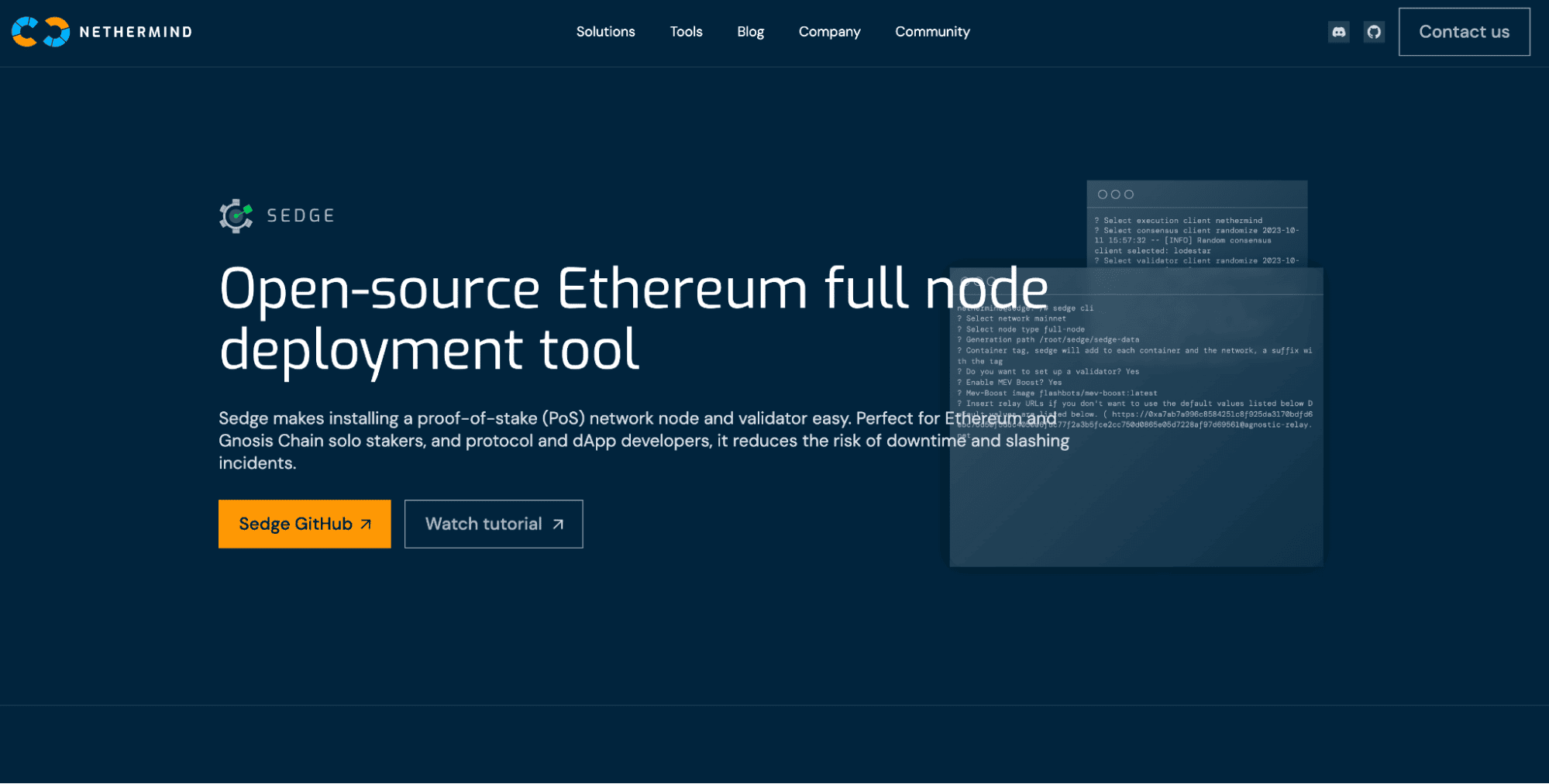This screenshot has width=1549, height=784.
Task: Click the Contact us button
Action: pos(1464,32)
